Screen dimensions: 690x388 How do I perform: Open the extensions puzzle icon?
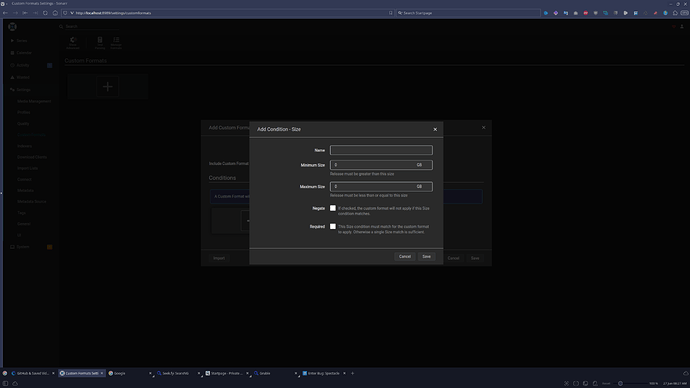[675, 13]
